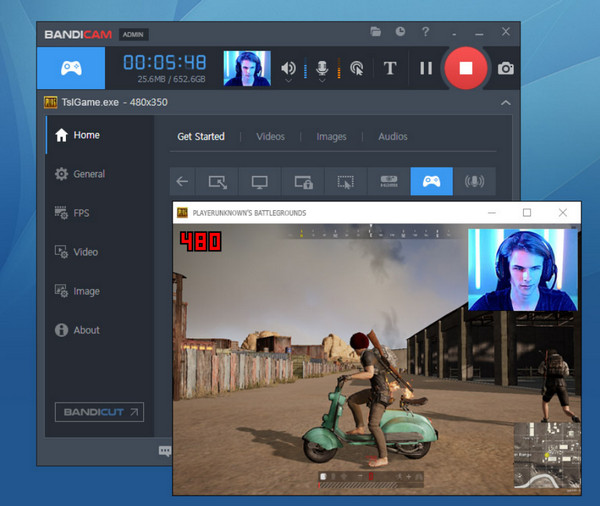
Task: Click the microphone volume level meter
Action: point(339,68)
